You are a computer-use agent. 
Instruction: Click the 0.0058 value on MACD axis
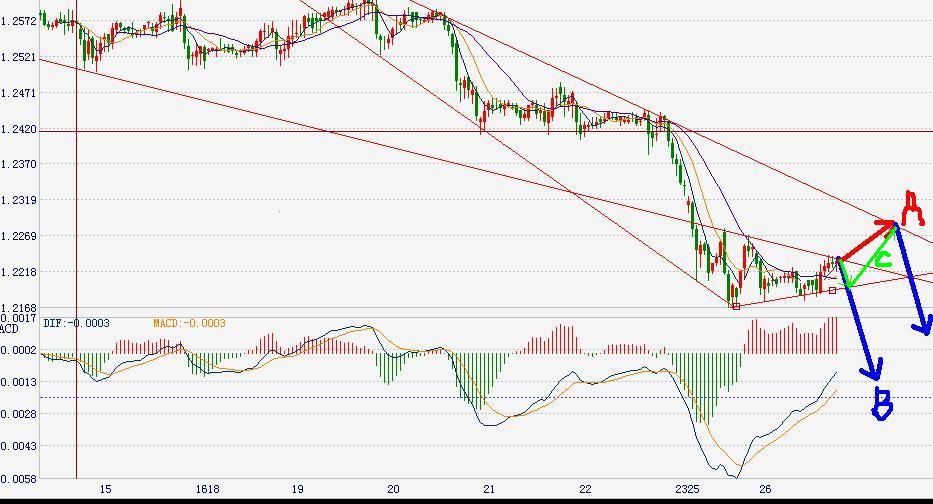(18, 478)
